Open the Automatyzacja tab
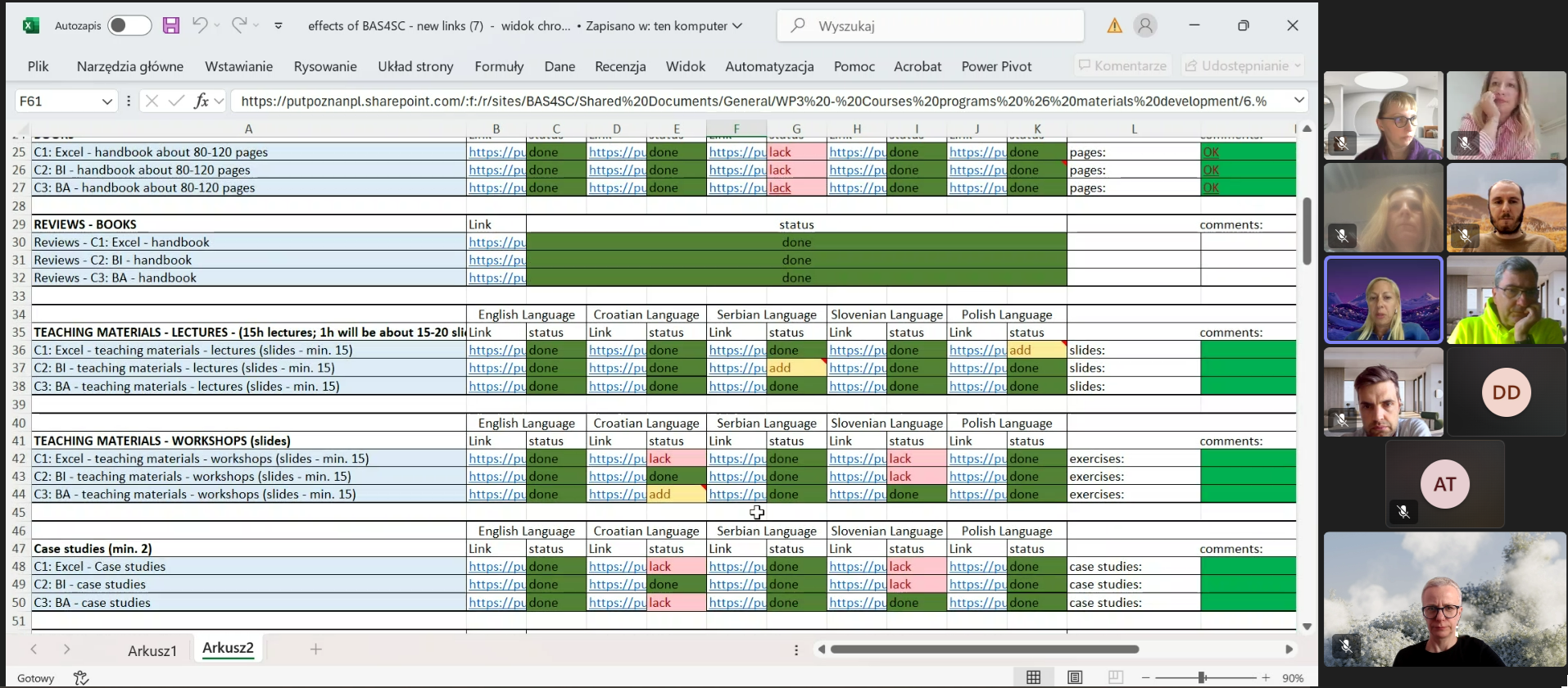 pyautogui.click(x=769, y=66)
